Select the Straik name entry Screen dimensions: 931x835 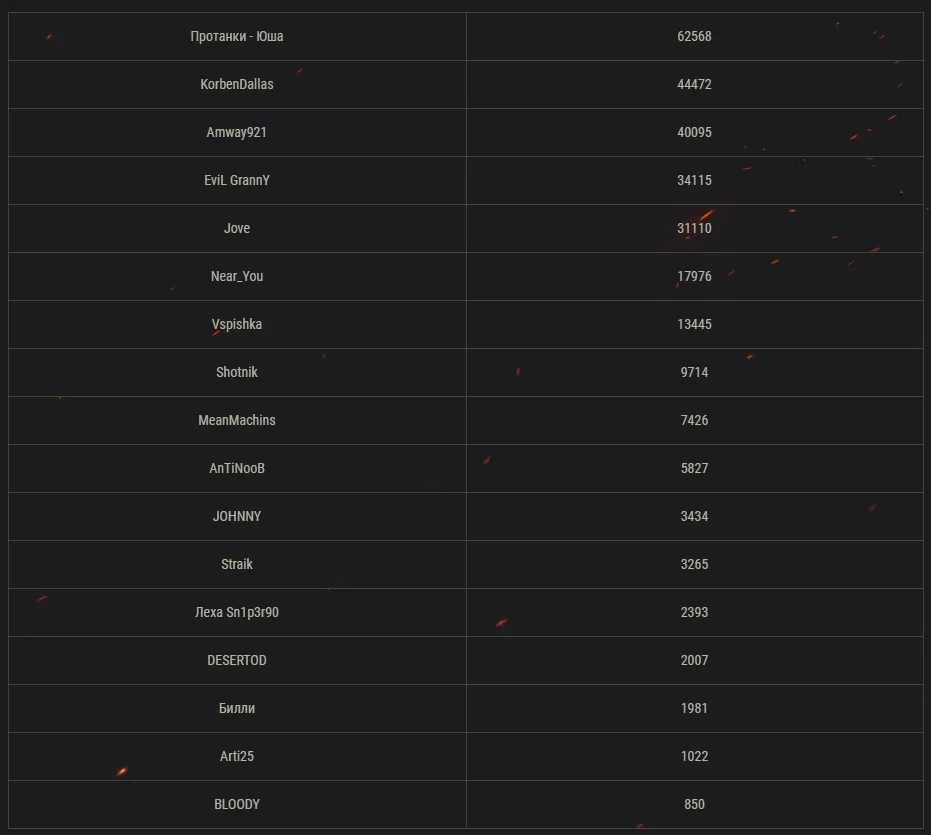click(x=237, y=564)
